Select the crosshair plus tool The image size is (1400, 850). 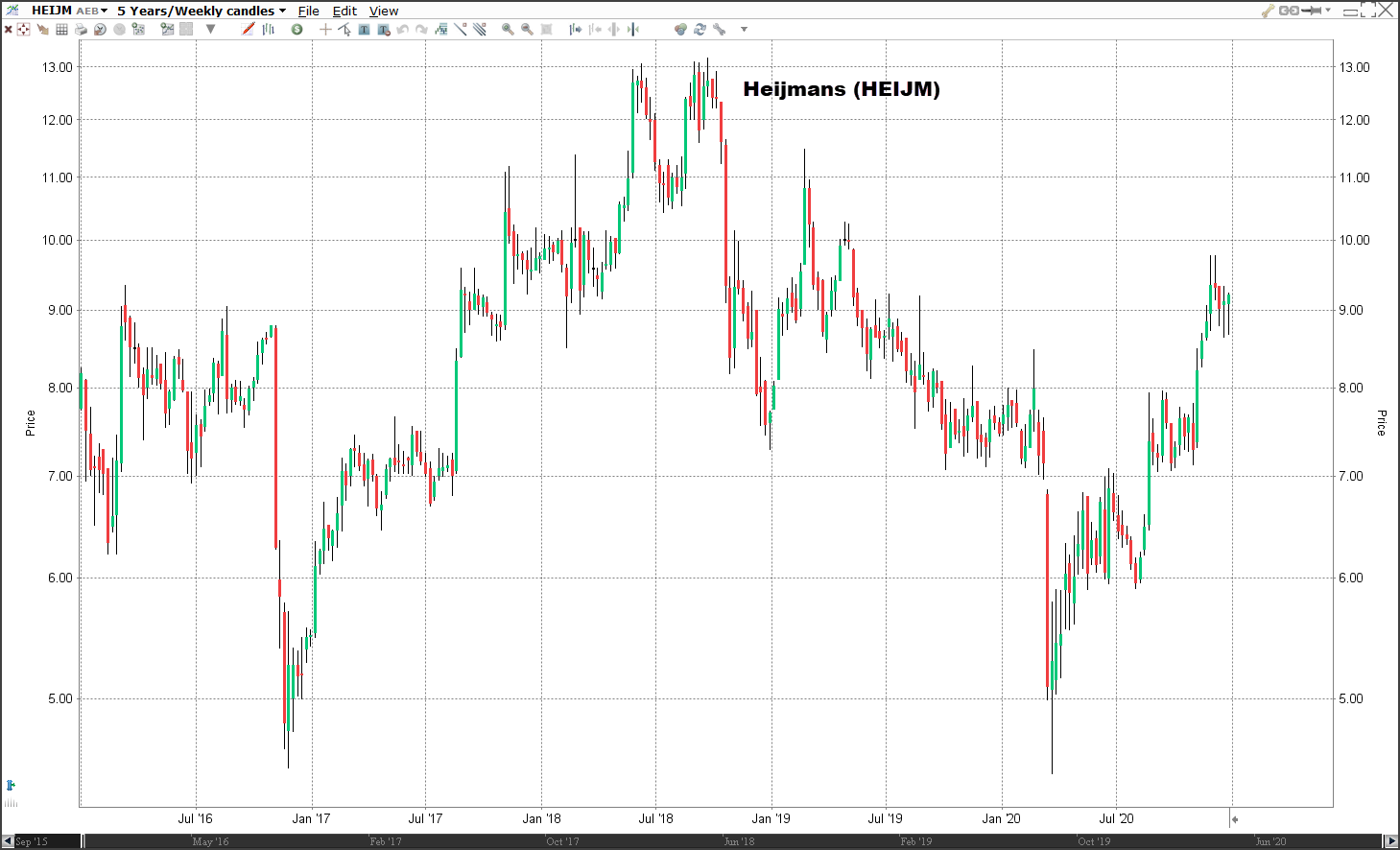tap(325, 30)
